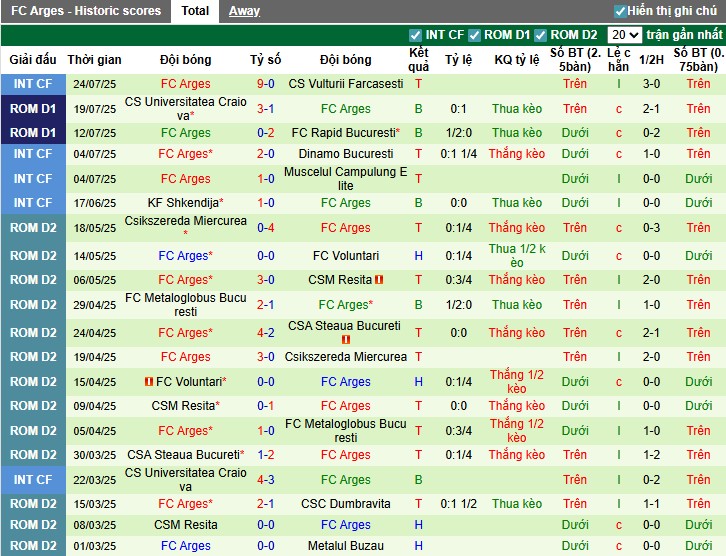
Task: Click Thắng 1/2 kèo in 05/04/25 row
Action: (517, 431)
